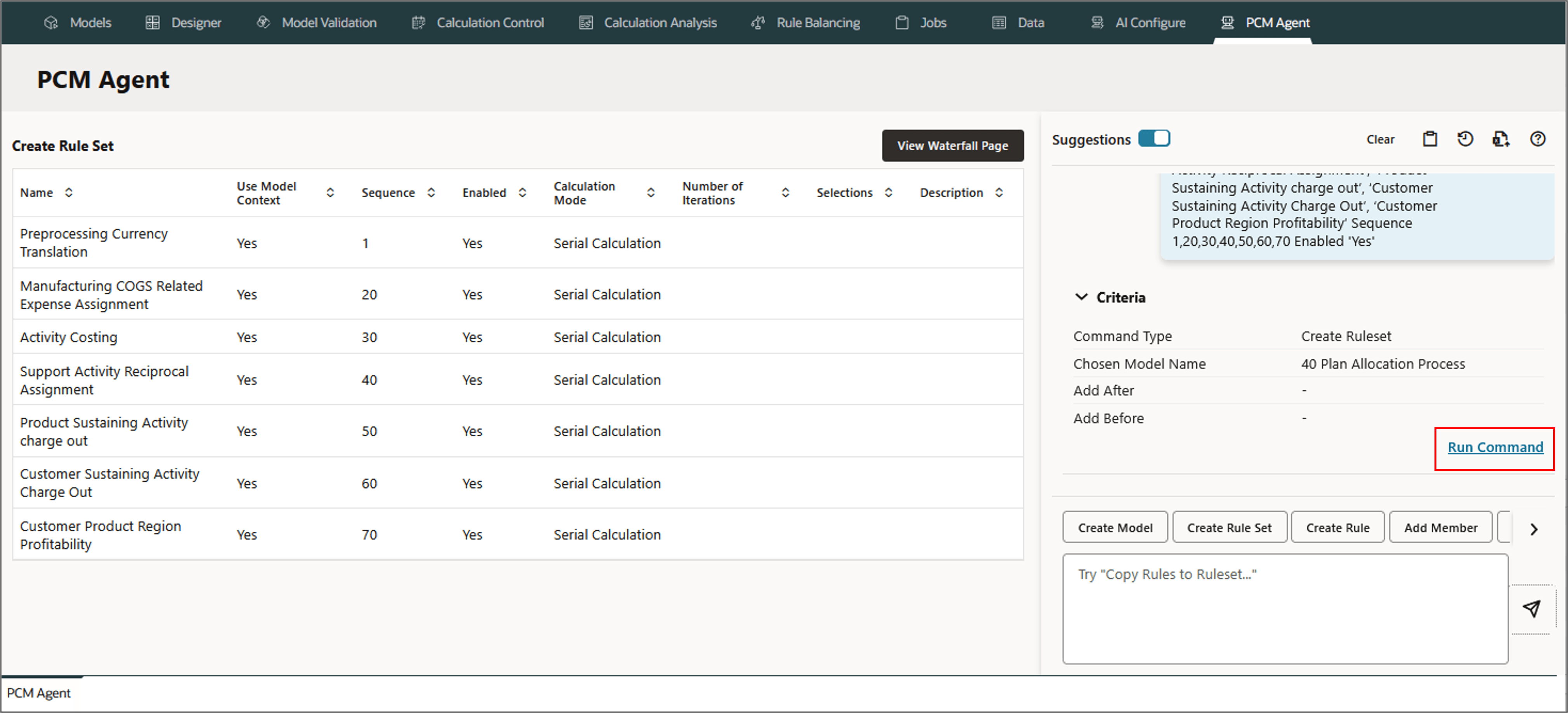Collapse the Criteria section chevron
The width and height of the screenshot is (1568, 713).
(x=1081, y=297)
